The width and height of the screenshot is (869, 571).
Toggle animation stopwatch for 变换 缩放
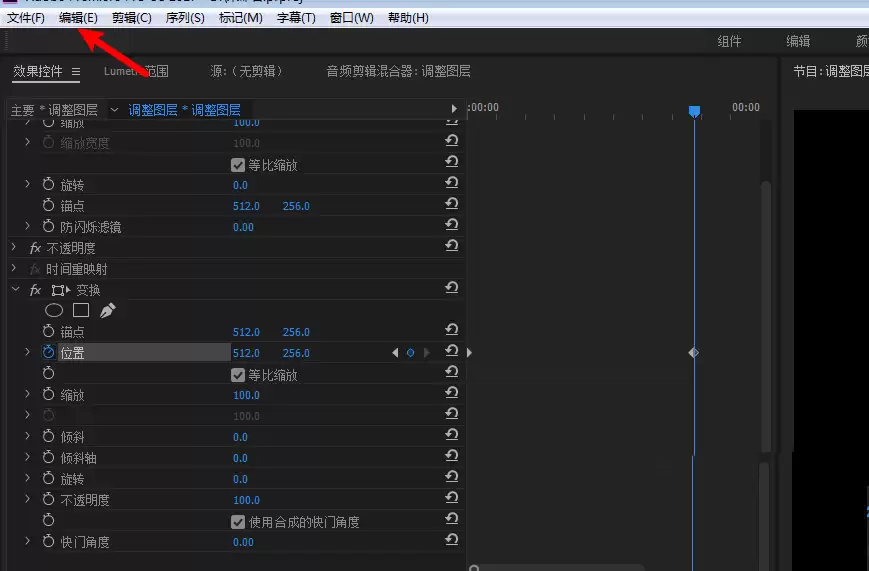tap(49, 394)
